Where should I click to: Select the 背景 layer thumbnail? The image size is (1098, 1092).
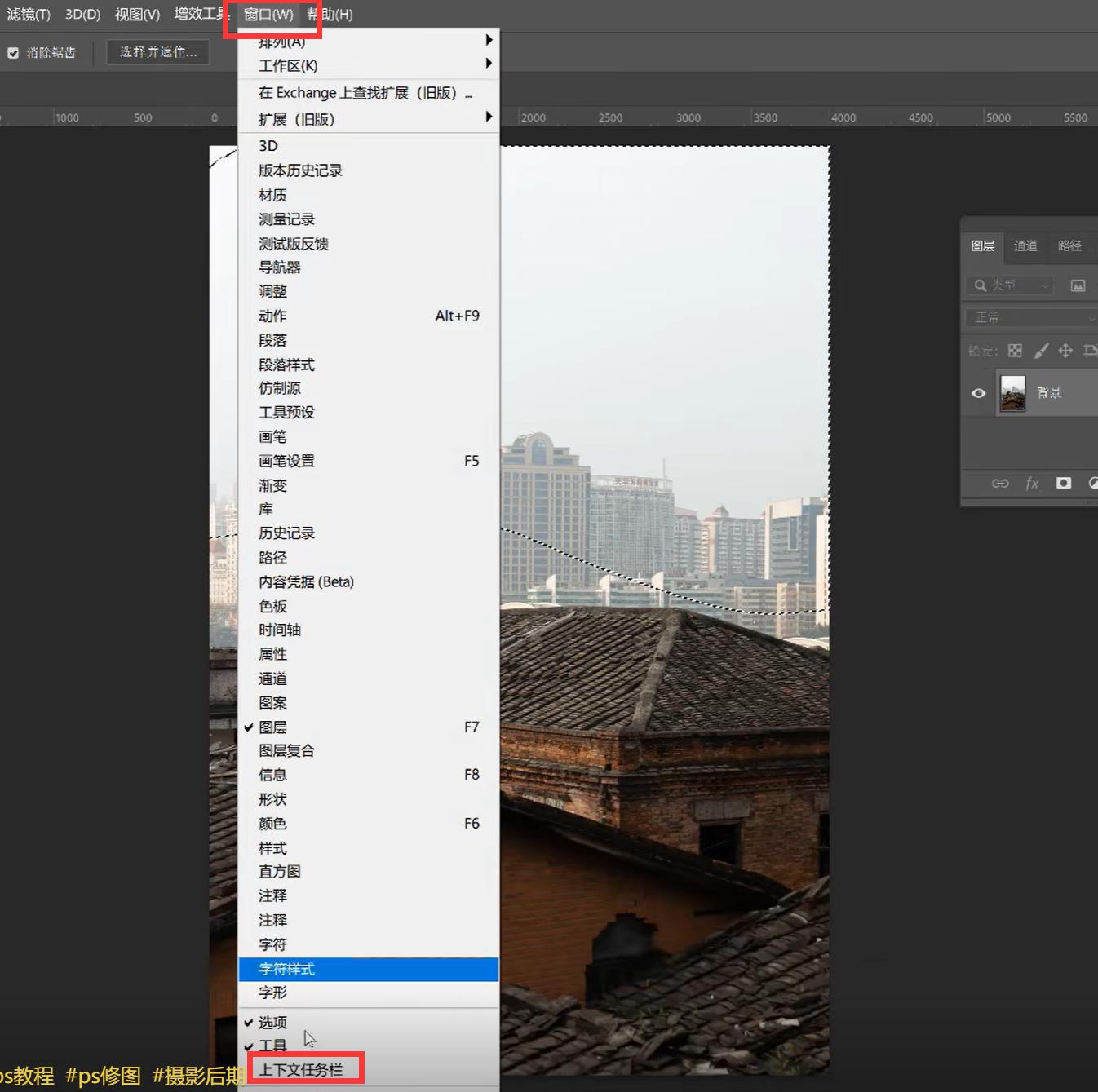tap(1012, 392)
